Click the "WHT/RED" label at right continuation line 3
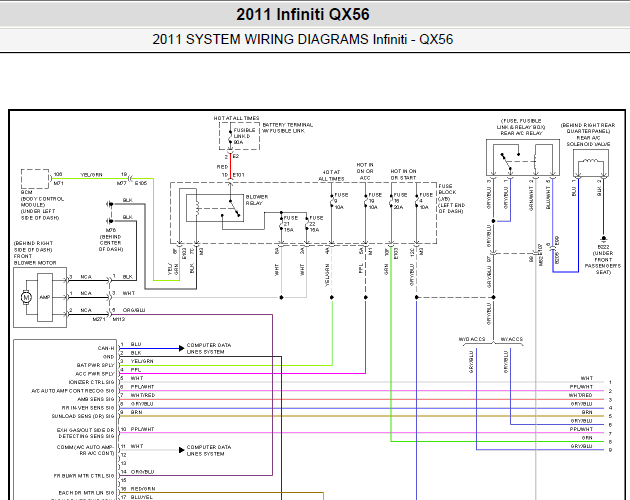The width and height of the screenshot is (630, 500). tap(580, 395)
